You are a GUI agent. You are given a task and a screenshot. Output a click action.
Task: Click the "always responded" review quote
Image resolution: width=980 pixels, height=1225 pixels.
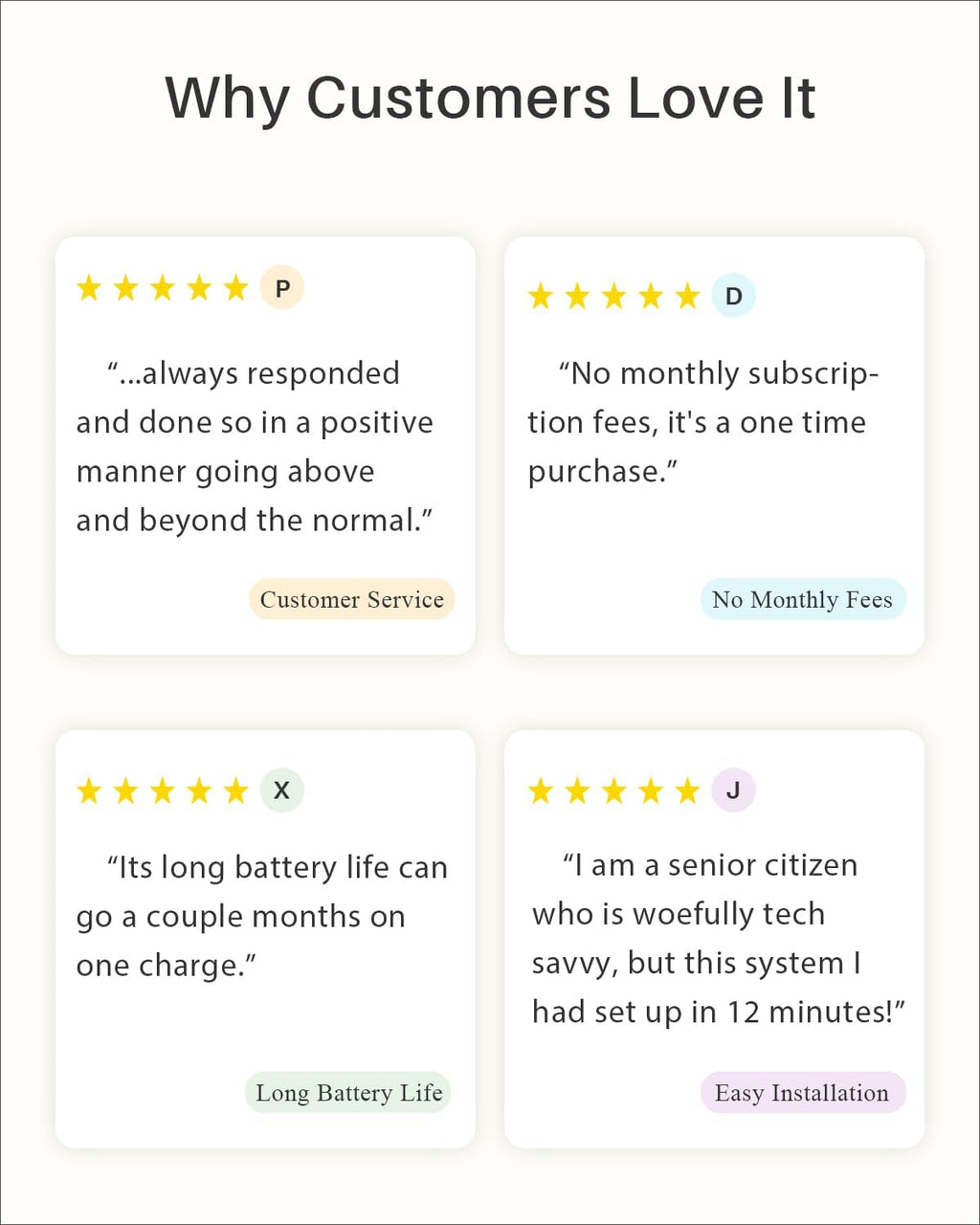pos(255,447)
